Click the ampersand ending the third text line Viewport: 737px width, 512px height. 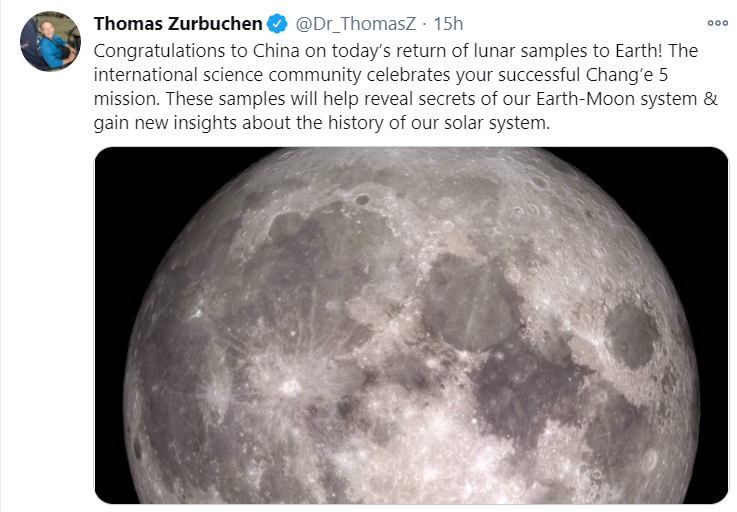(711, 99)
